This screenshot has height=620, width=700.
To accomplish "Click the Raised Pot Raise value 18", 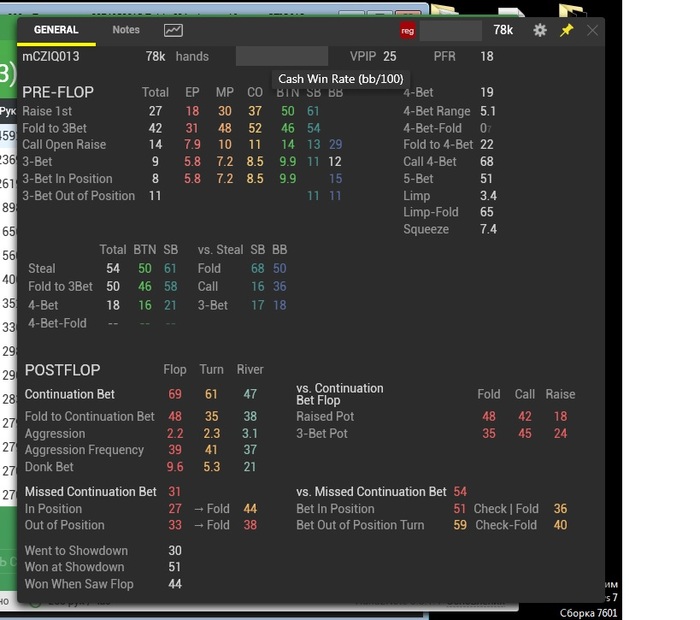I will point(560,416).
